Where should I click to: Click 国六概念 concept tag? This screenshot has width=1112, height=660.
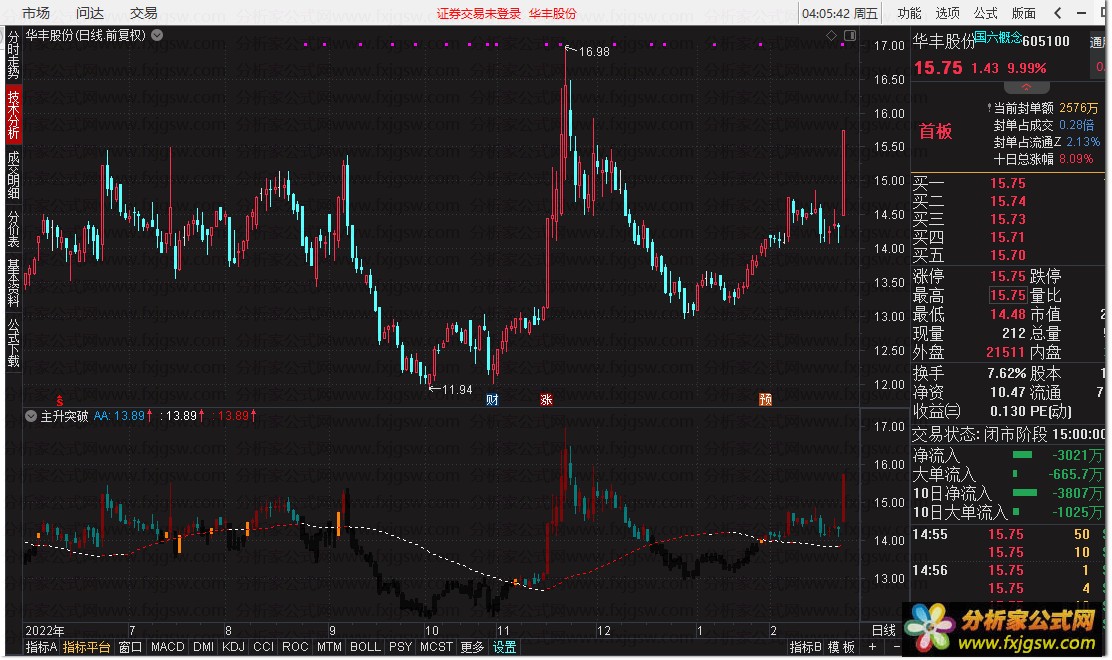tap(999, 37)
